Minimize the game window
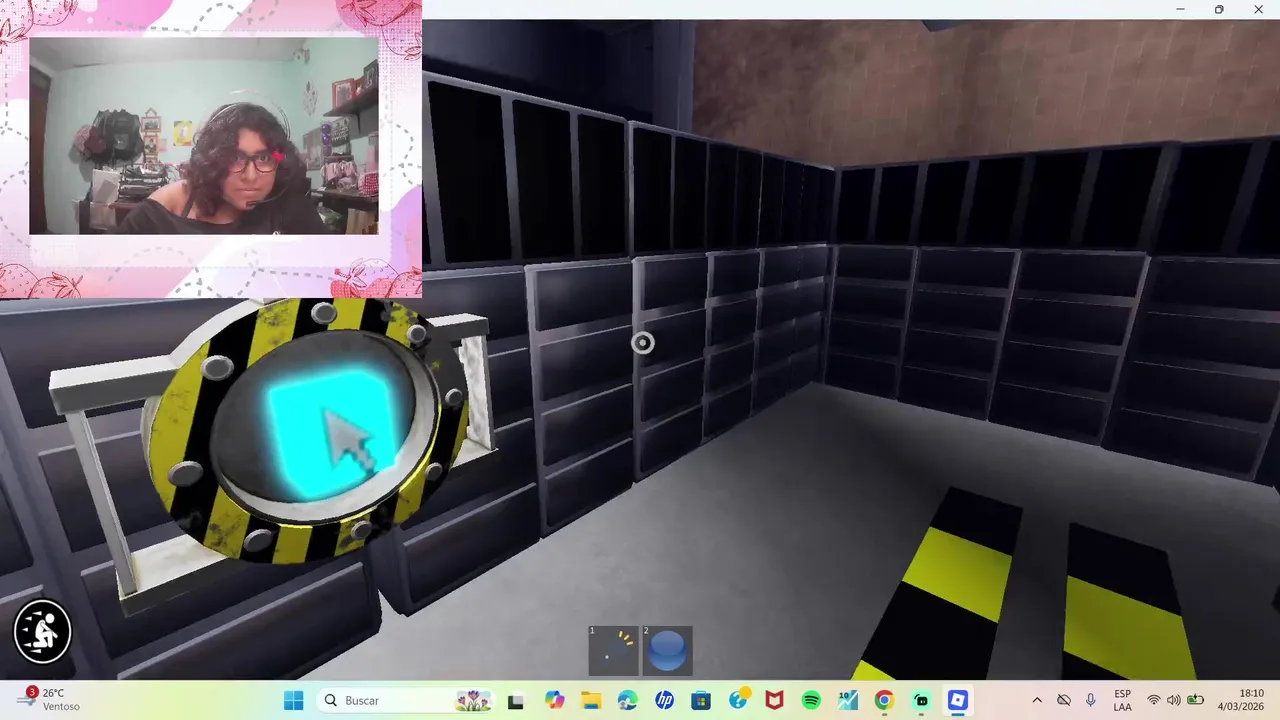Screen dimensions: 1280x720 tap(1181, 9)
